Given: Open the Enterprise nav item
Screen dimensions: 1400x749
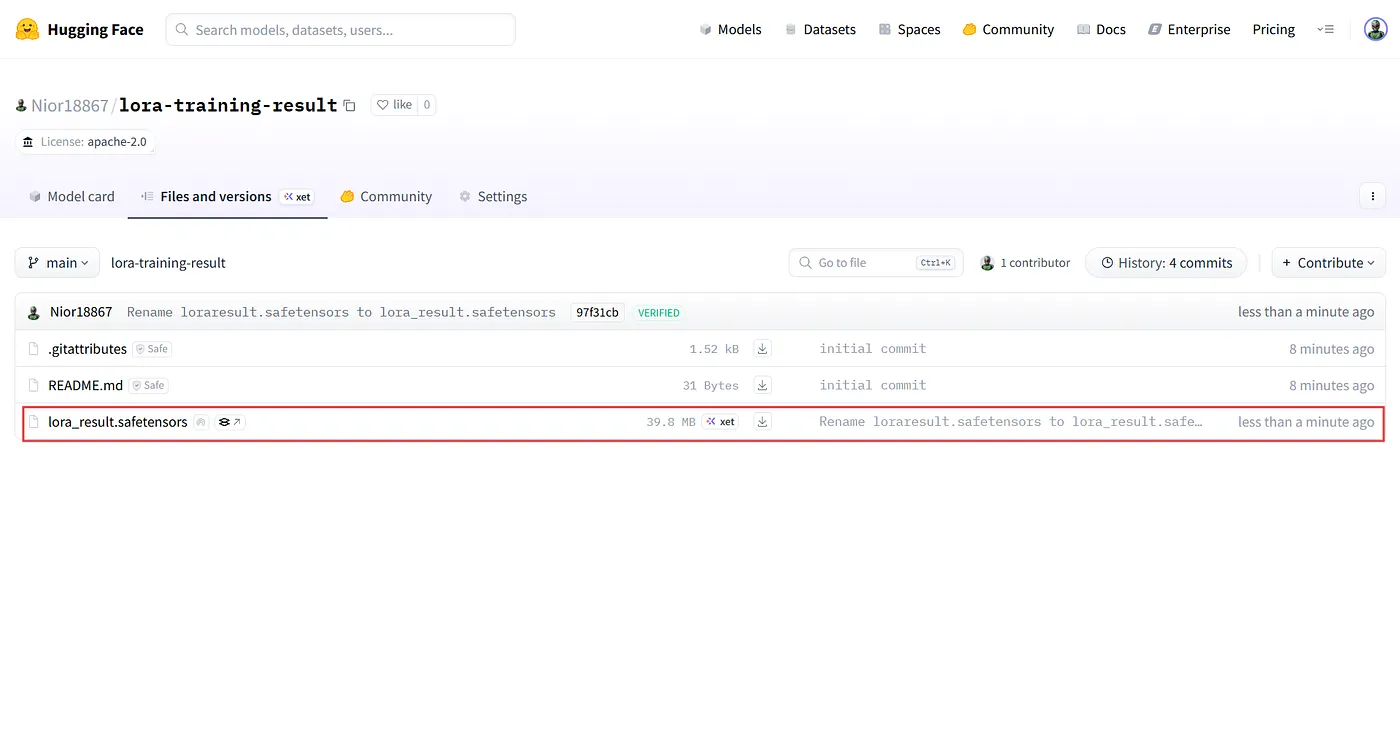Looking at the screenshot, I should [1189, 30].
